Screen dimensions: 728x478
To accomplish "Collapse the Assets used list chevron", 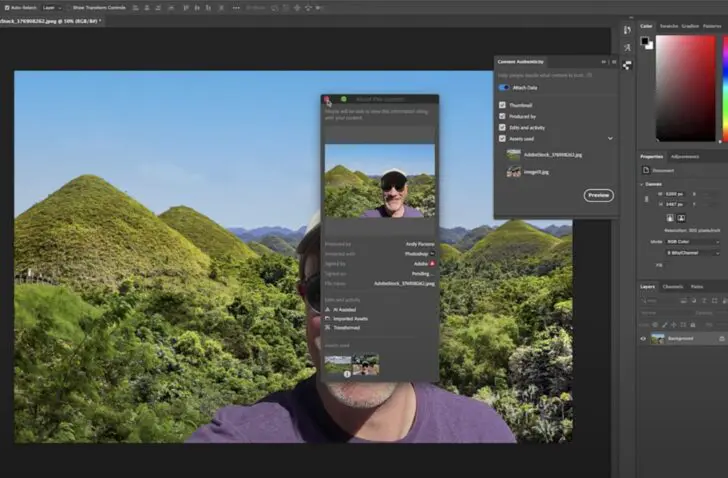I will click(x=610, y=138).
